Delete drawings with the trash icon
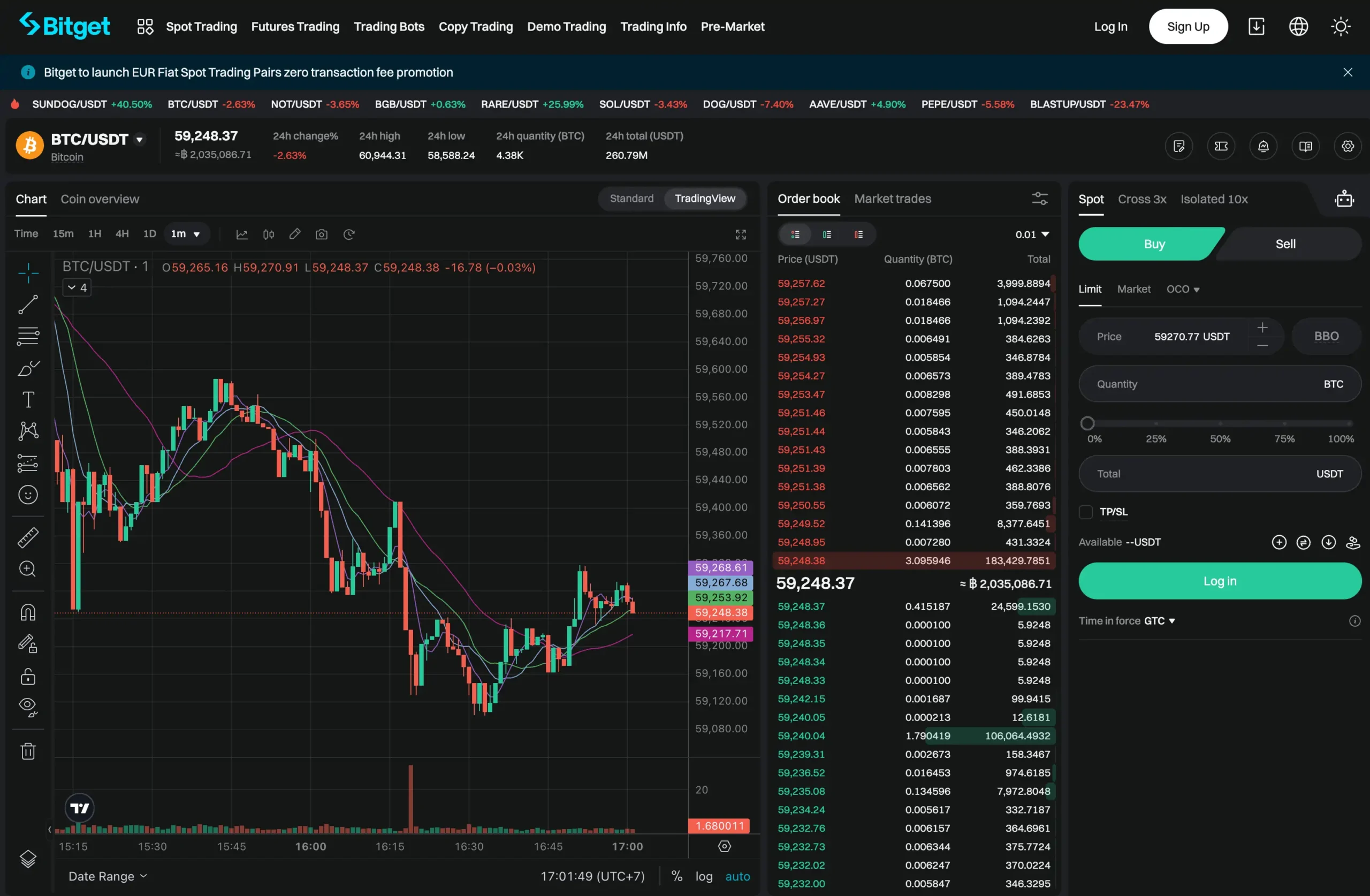The width and height of the screenshot is (1370, 896). (x=28, y=751)
